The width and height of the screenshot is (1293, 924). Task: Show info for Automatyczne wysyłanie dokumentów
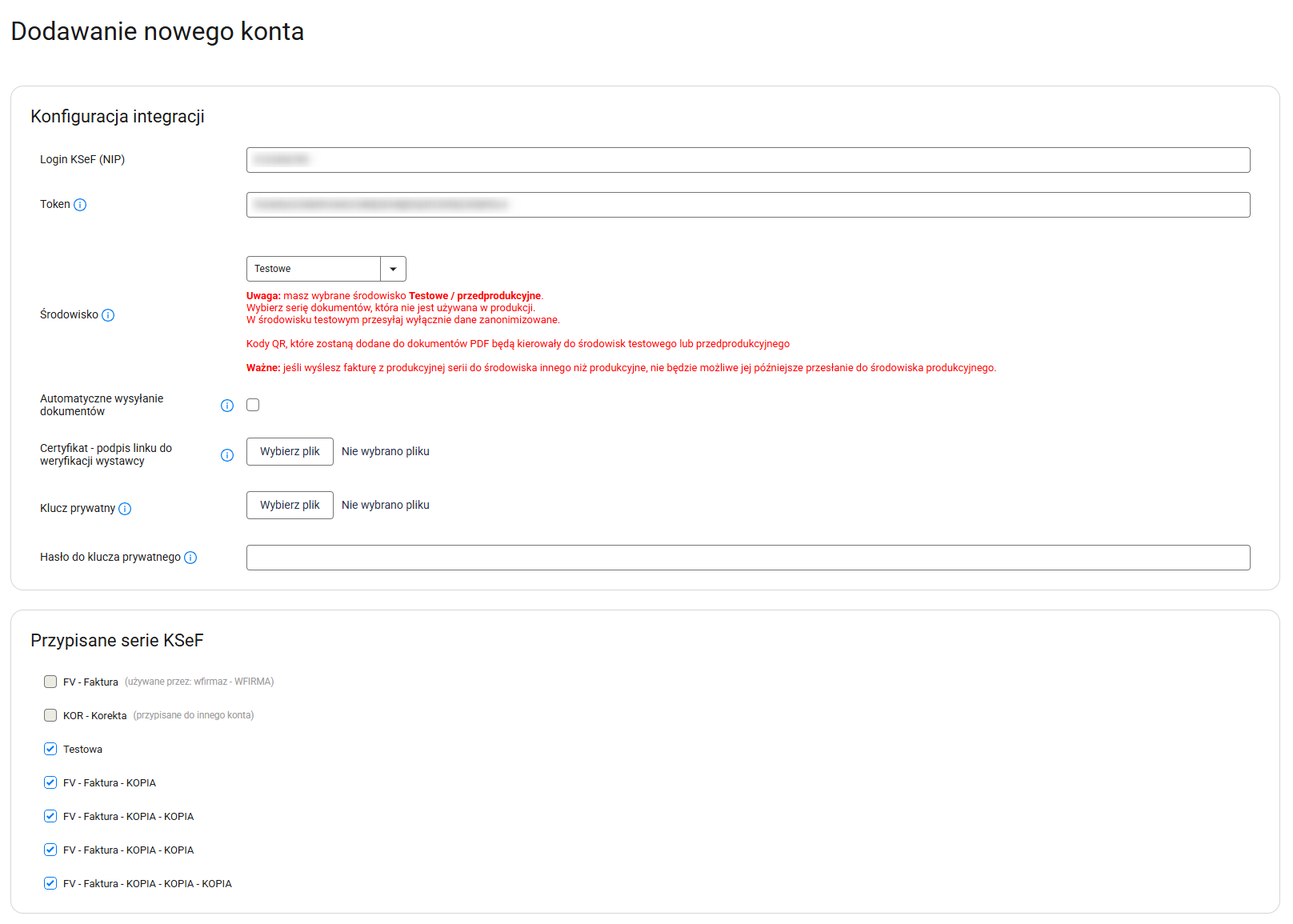(227, 406)
